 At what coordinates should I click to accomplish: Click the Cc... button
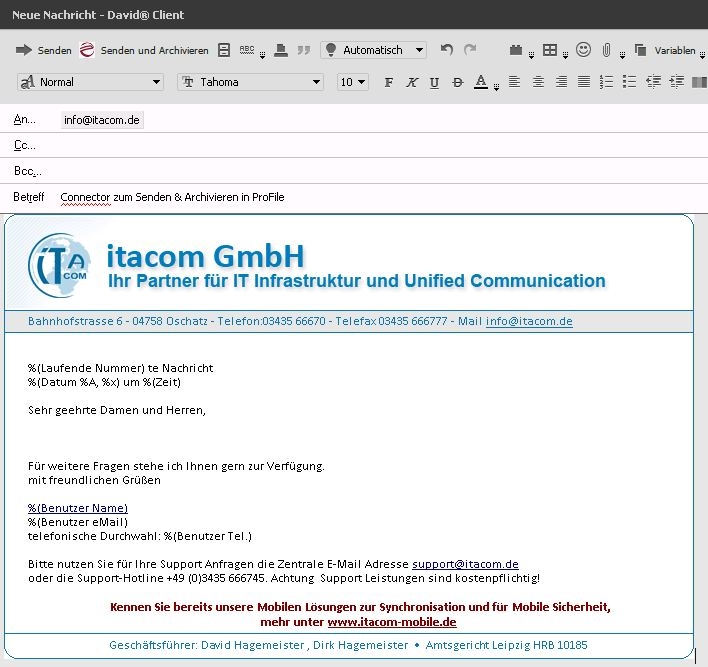pos(24,145)
